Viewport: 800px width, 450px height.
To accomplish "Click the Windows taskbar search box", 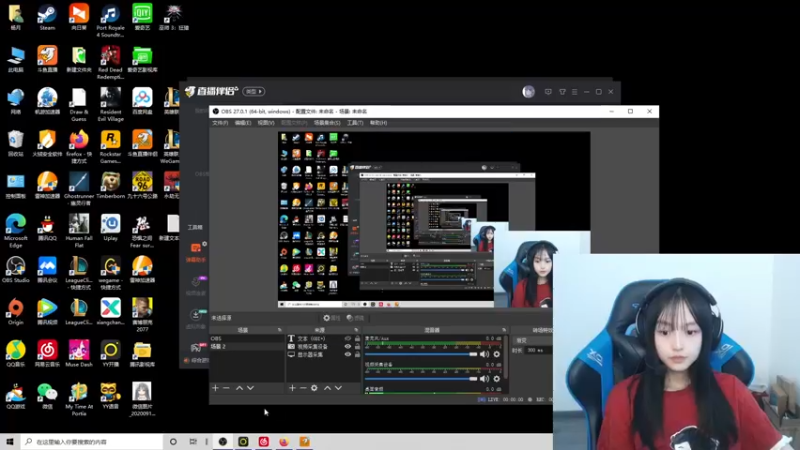I will pyautogui.click(x=92, y=442).
